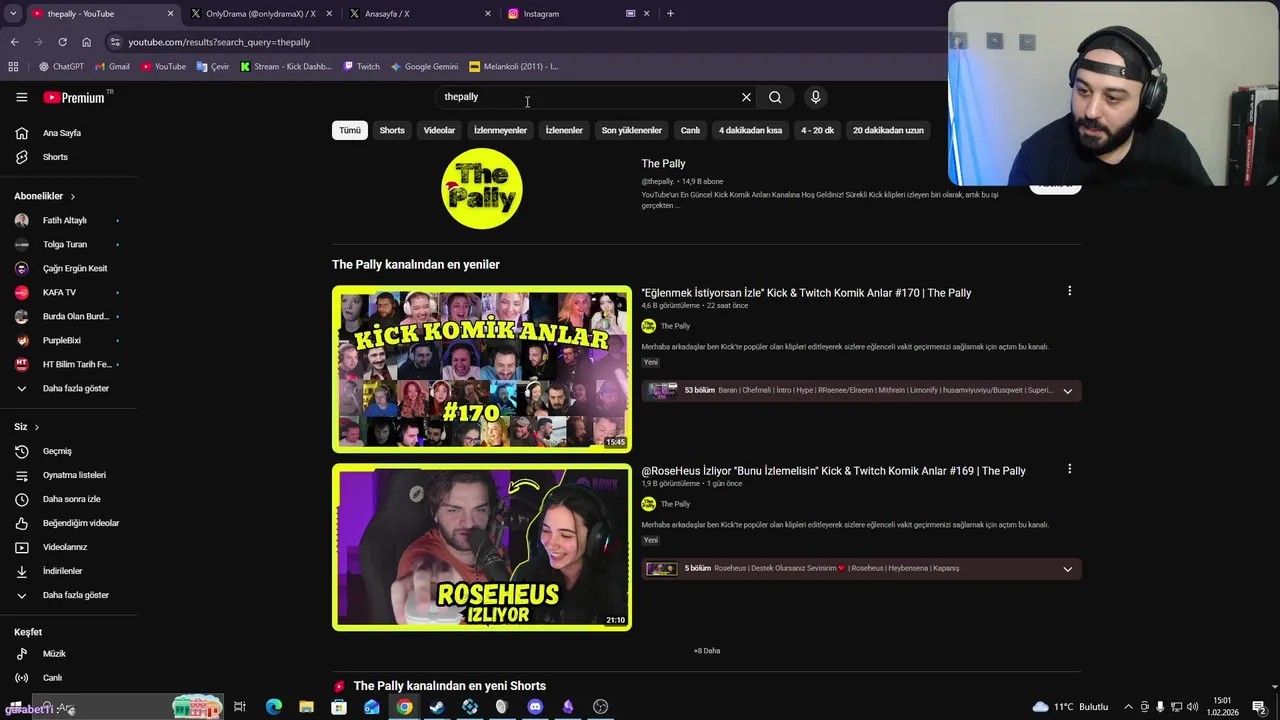1280x720 pixels.
Task: Expand the Siz section header
Action: [x=27, y=427]
